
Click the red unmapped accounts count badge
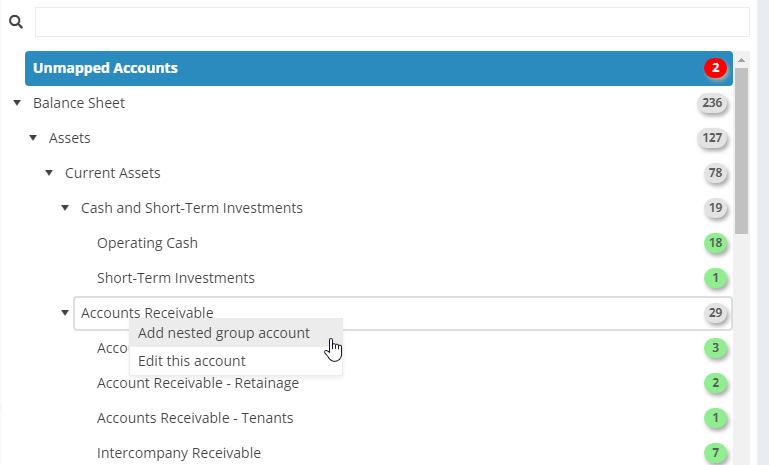pos(715,68)
